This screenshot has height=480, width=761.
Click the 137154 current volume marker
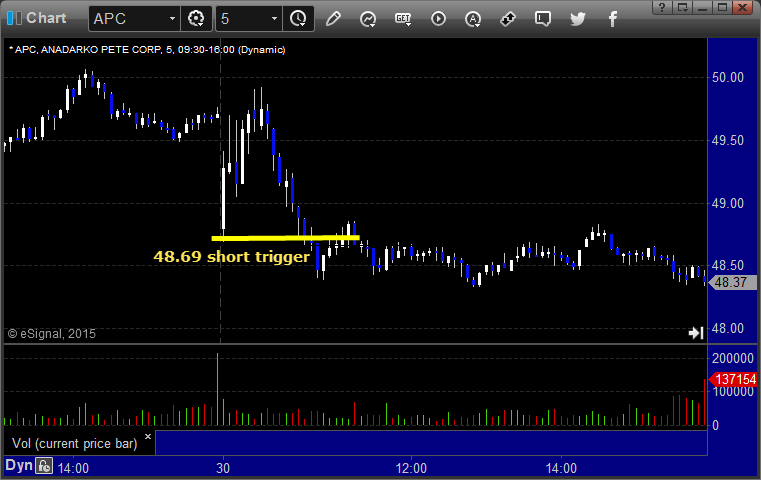point(733,379)
